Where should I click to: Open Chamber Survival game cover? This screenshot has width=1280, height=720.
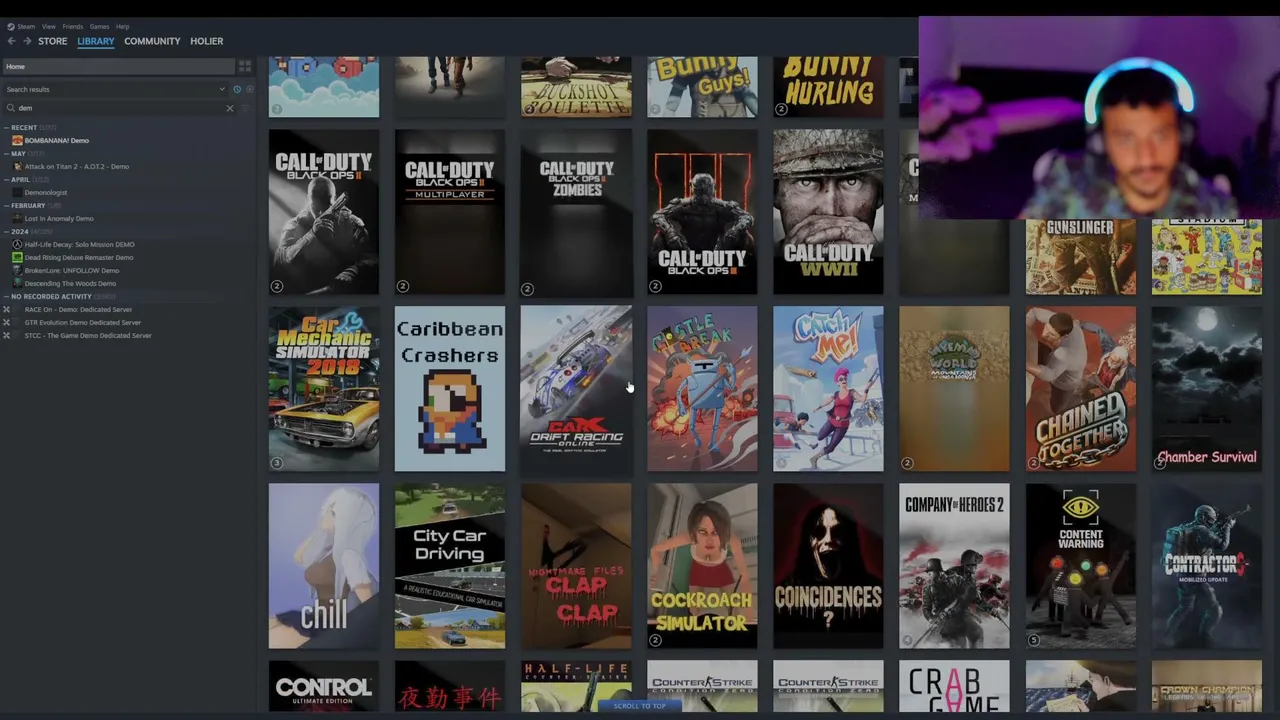1206,389
